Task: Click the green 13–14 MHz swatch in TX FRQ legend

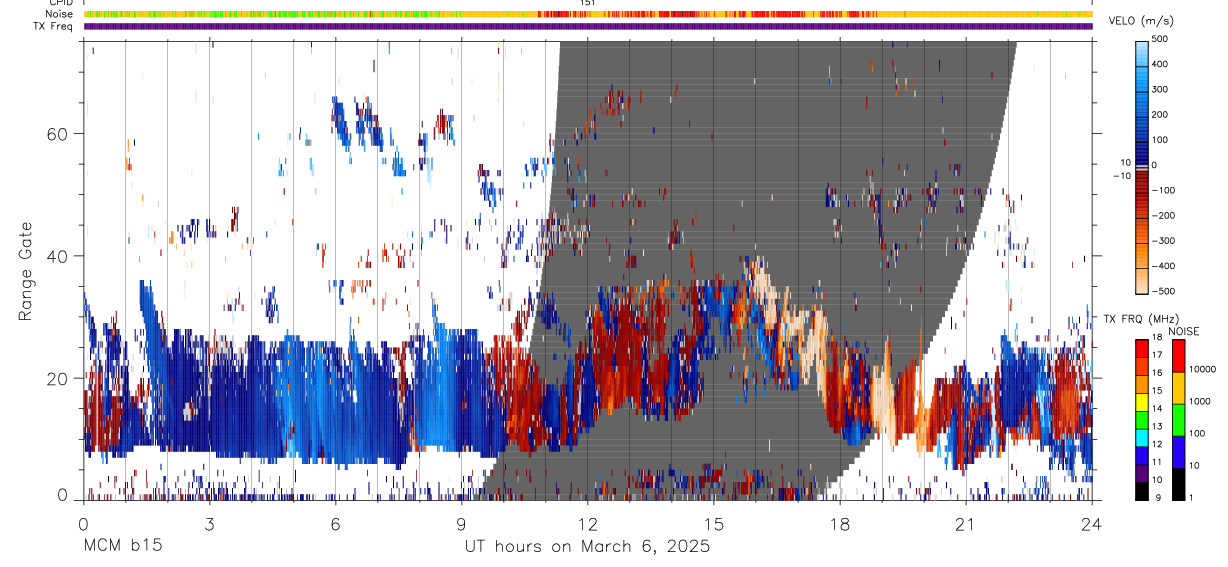Action: pos(1143,418)
